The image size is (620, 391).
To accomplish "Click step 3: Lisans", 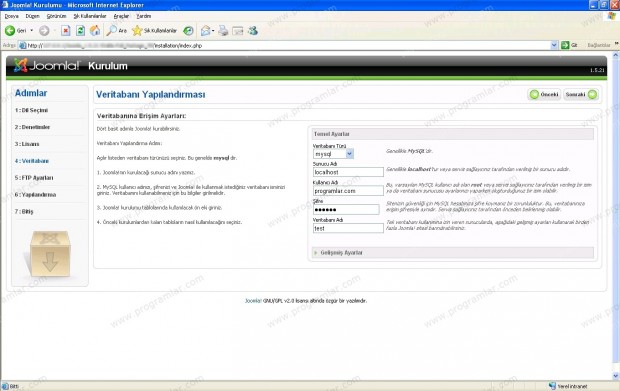I will point(27,144).
